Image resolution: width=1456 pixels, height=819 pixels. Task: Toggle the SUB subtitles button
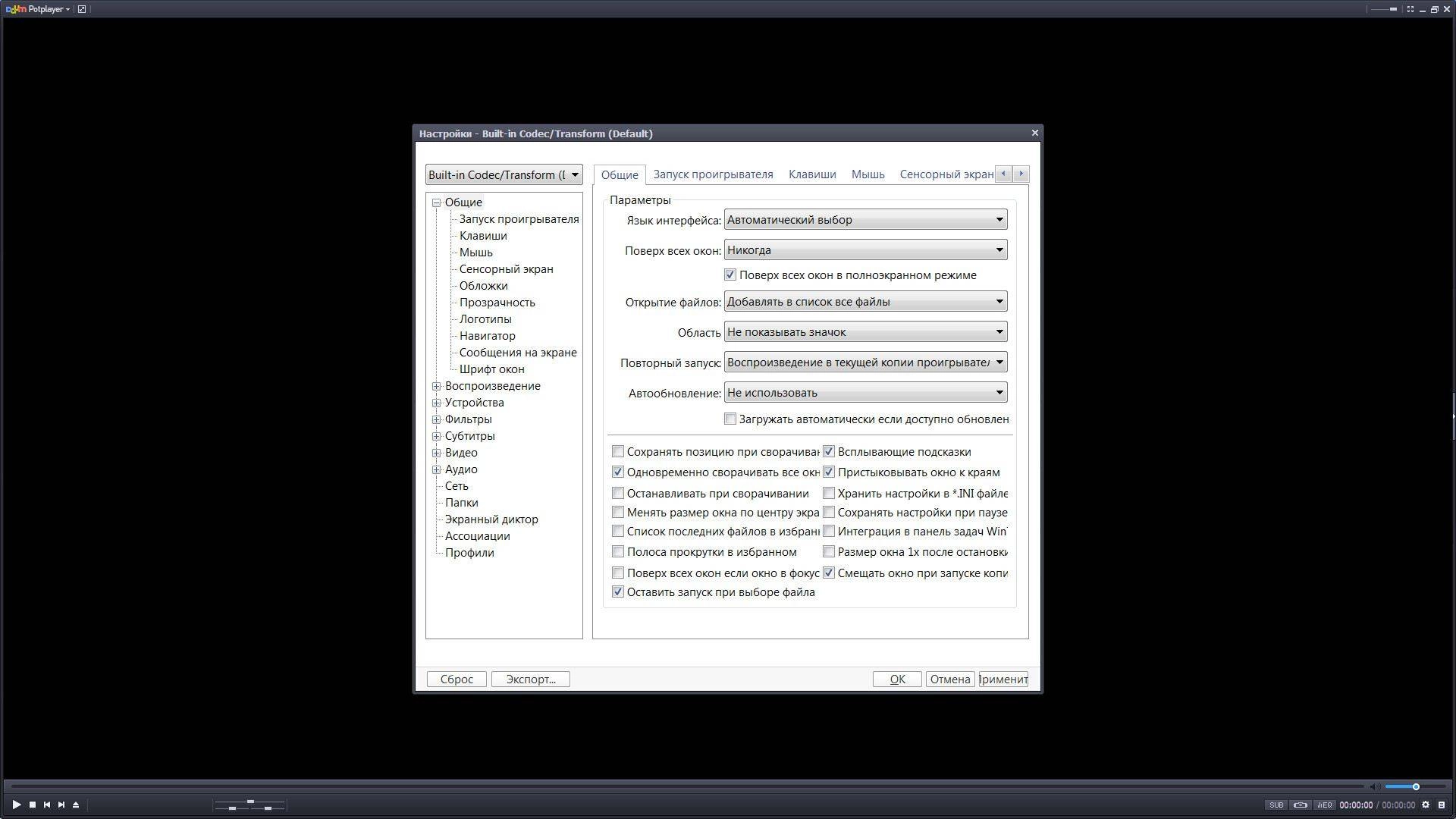click(1276, 805)
